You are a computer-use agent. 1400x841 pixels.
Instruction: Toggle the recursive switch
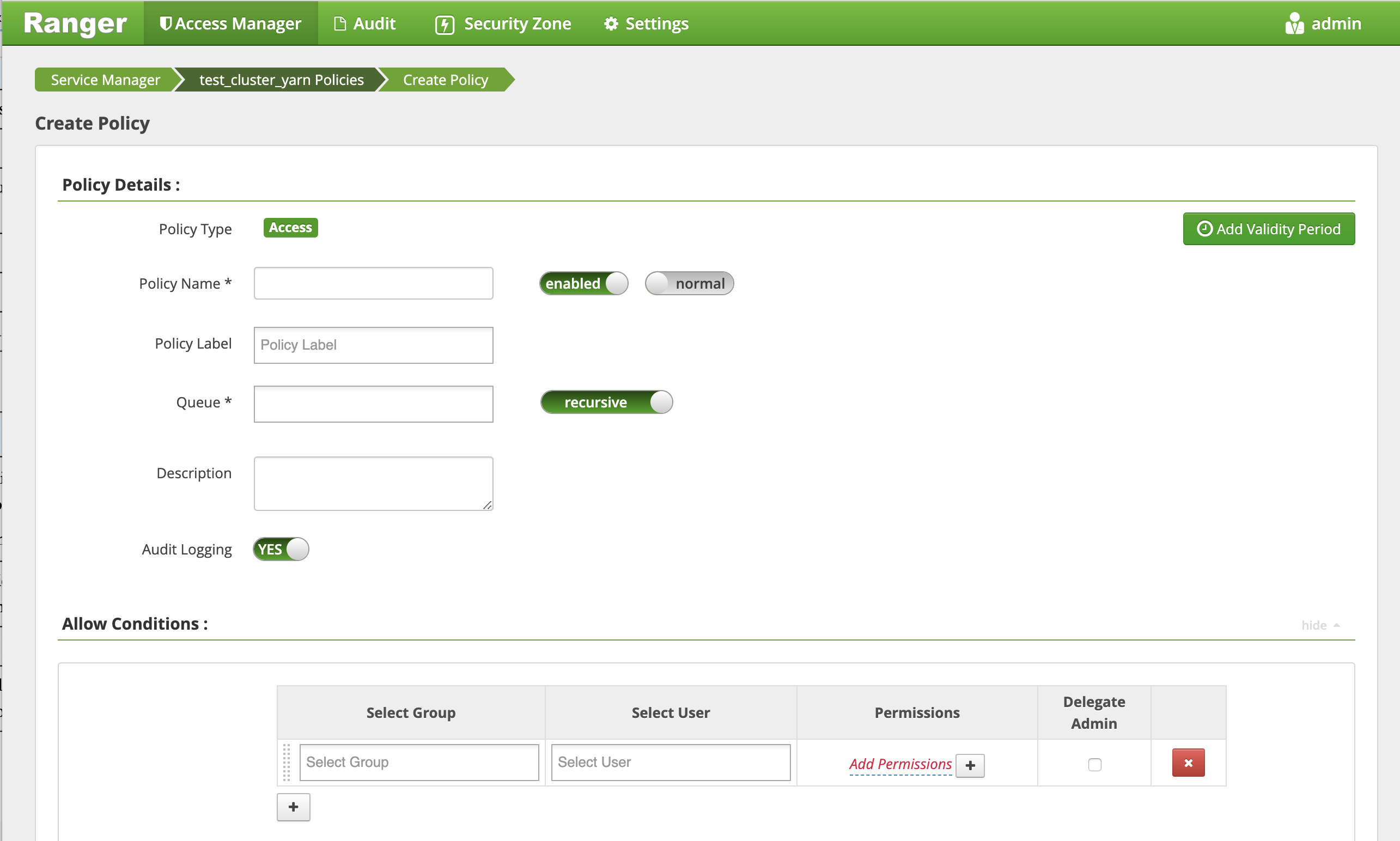(x=606, y=403)
